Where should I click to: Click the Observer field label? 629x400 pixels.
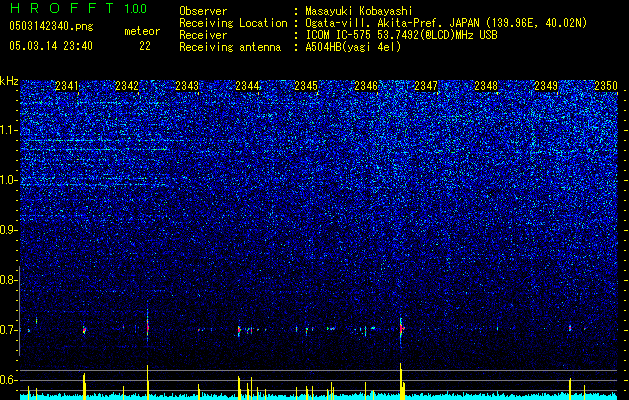[x=203, y=11]
